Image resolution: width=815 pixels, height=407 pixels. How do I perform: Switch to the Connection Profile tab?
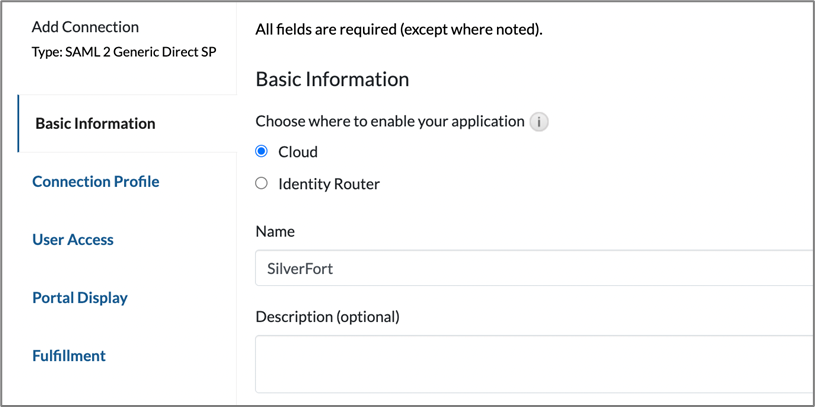pos(95,182)
